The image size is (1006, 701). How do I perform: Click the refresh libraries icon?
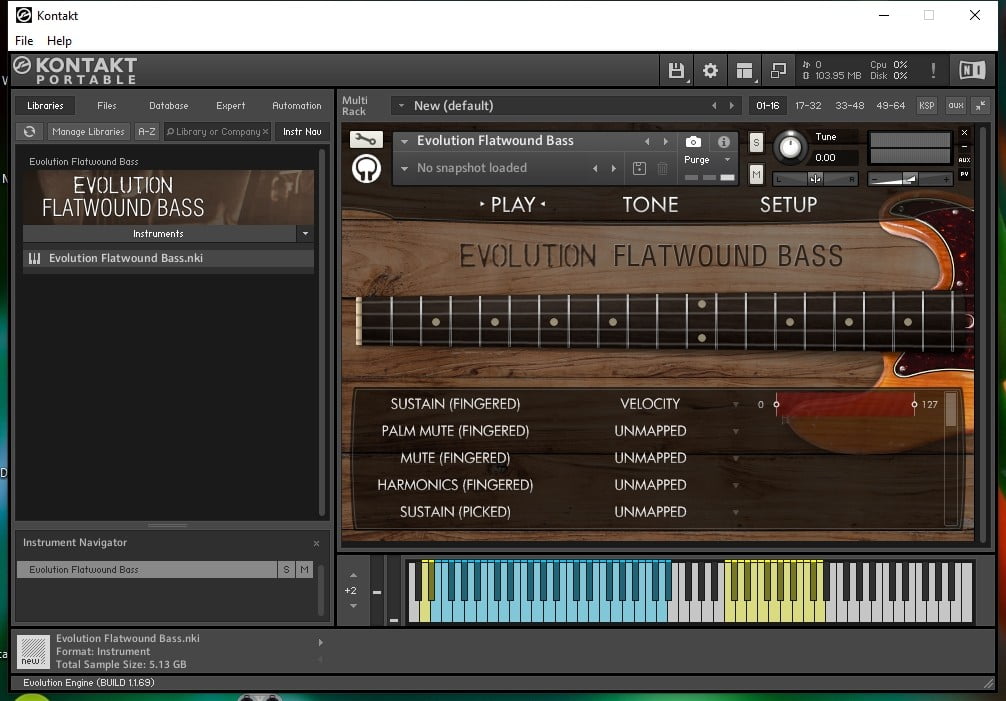(x=30, y=131)
